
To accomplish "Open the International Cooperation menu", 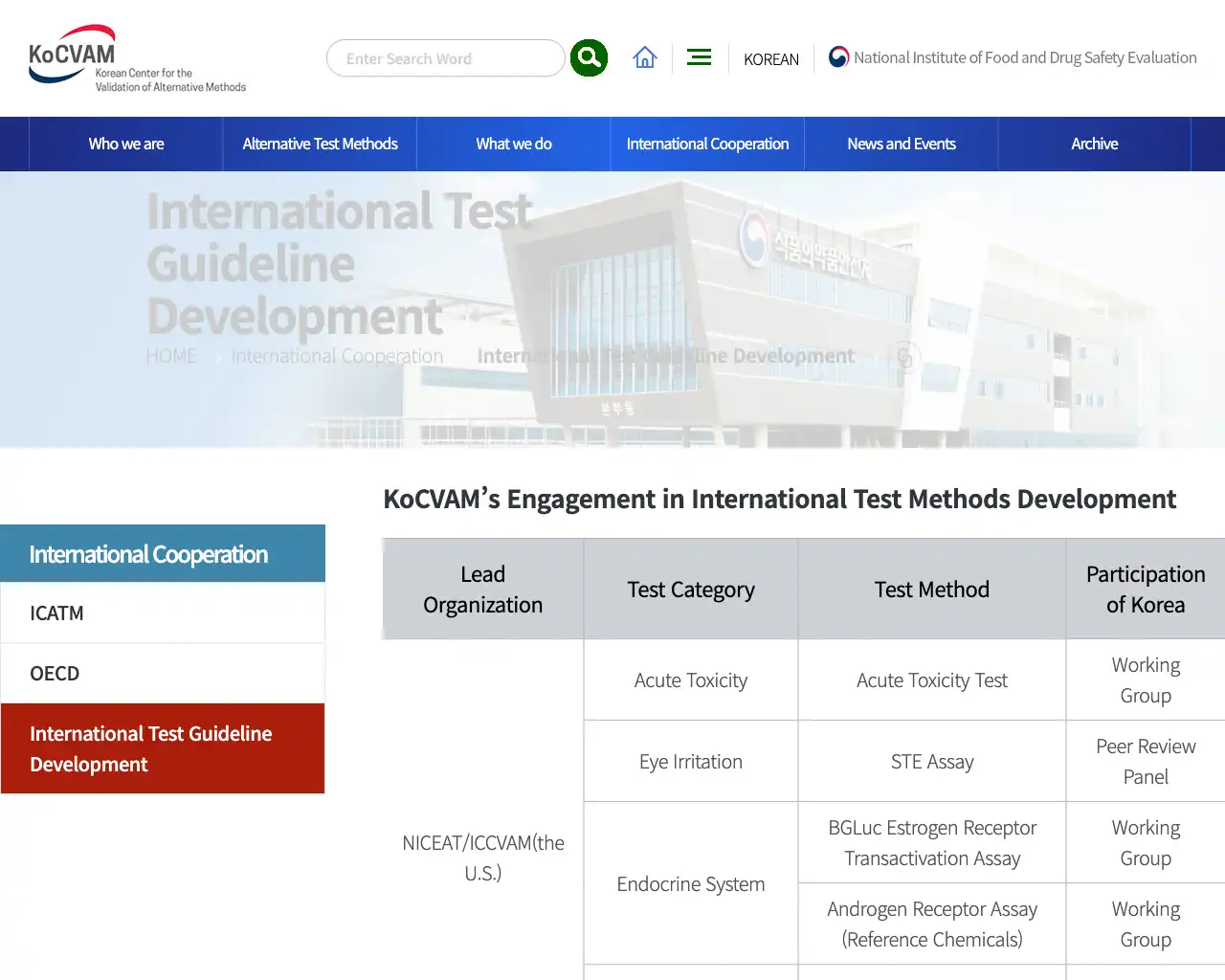I will (x=707, y=144).
